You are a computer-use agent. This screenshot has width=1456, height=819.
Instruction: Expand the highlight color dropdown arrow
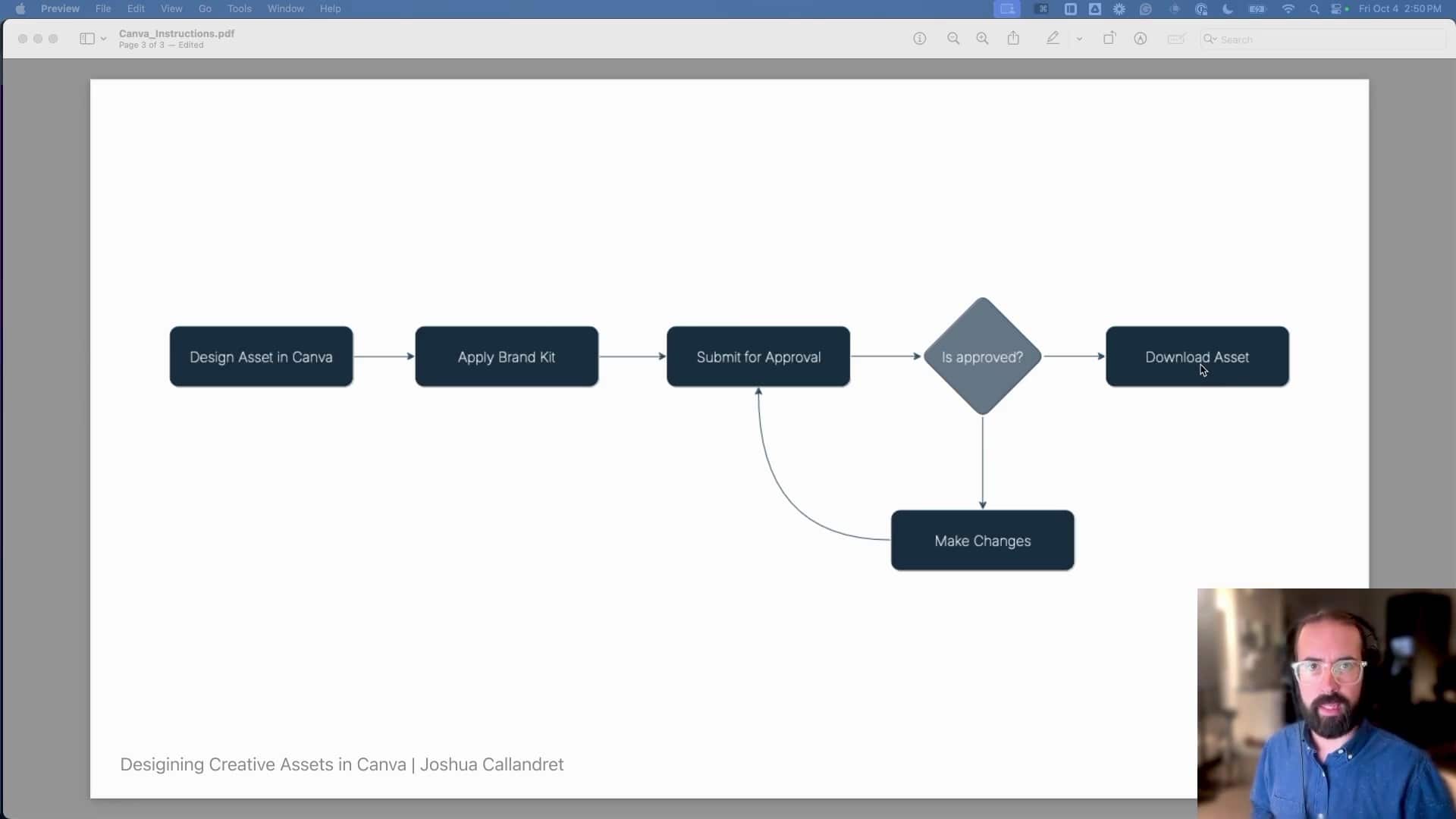point(1079,39)
